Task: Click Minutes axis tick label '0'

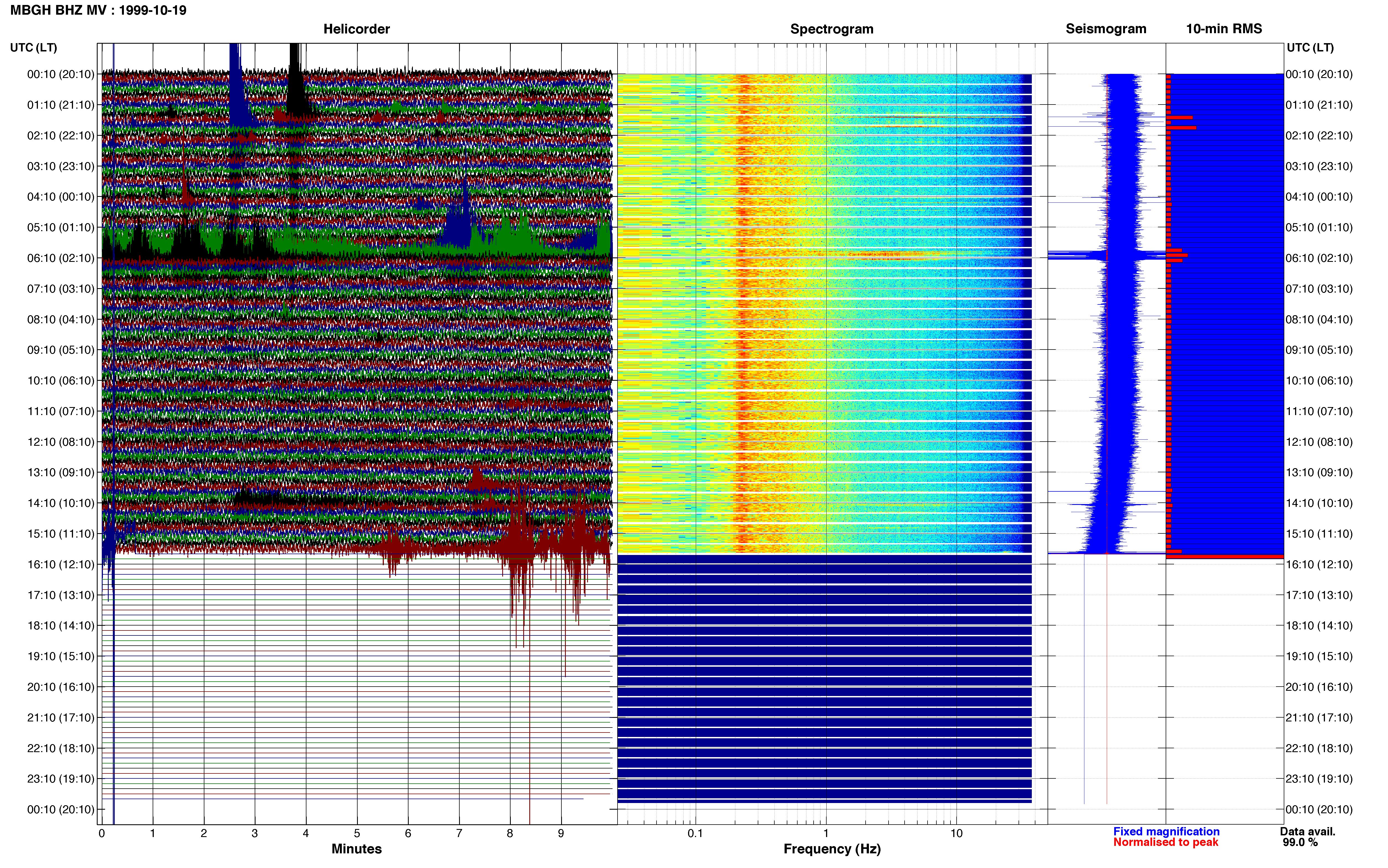Action: click(101, 833)
